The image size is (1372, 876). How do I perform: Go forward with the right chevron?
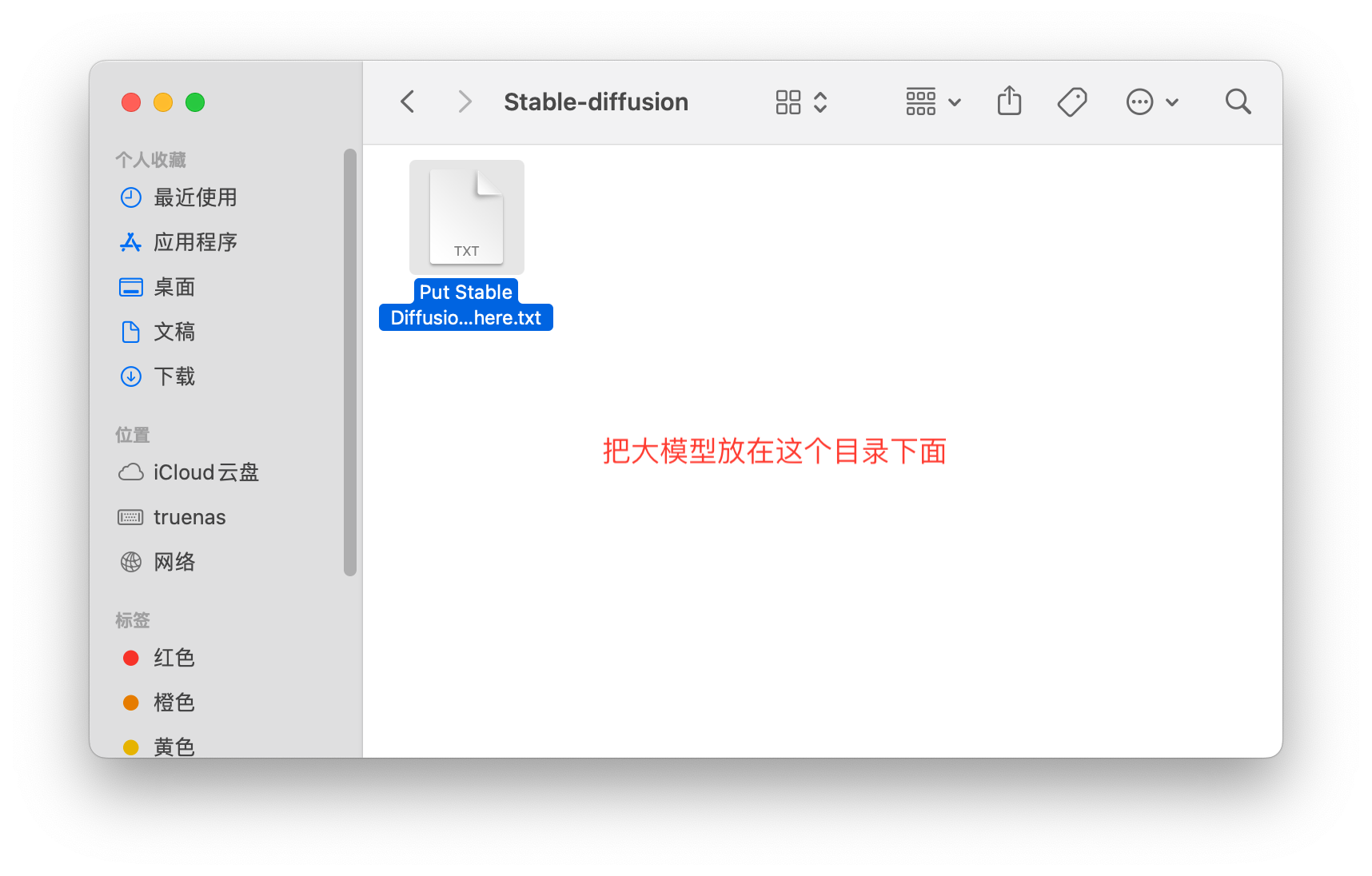465,102
